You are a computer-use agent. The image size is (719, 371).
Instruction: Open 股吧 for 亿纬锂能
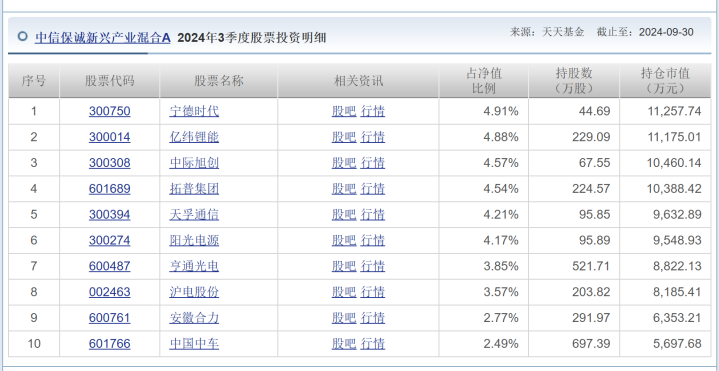344,137
